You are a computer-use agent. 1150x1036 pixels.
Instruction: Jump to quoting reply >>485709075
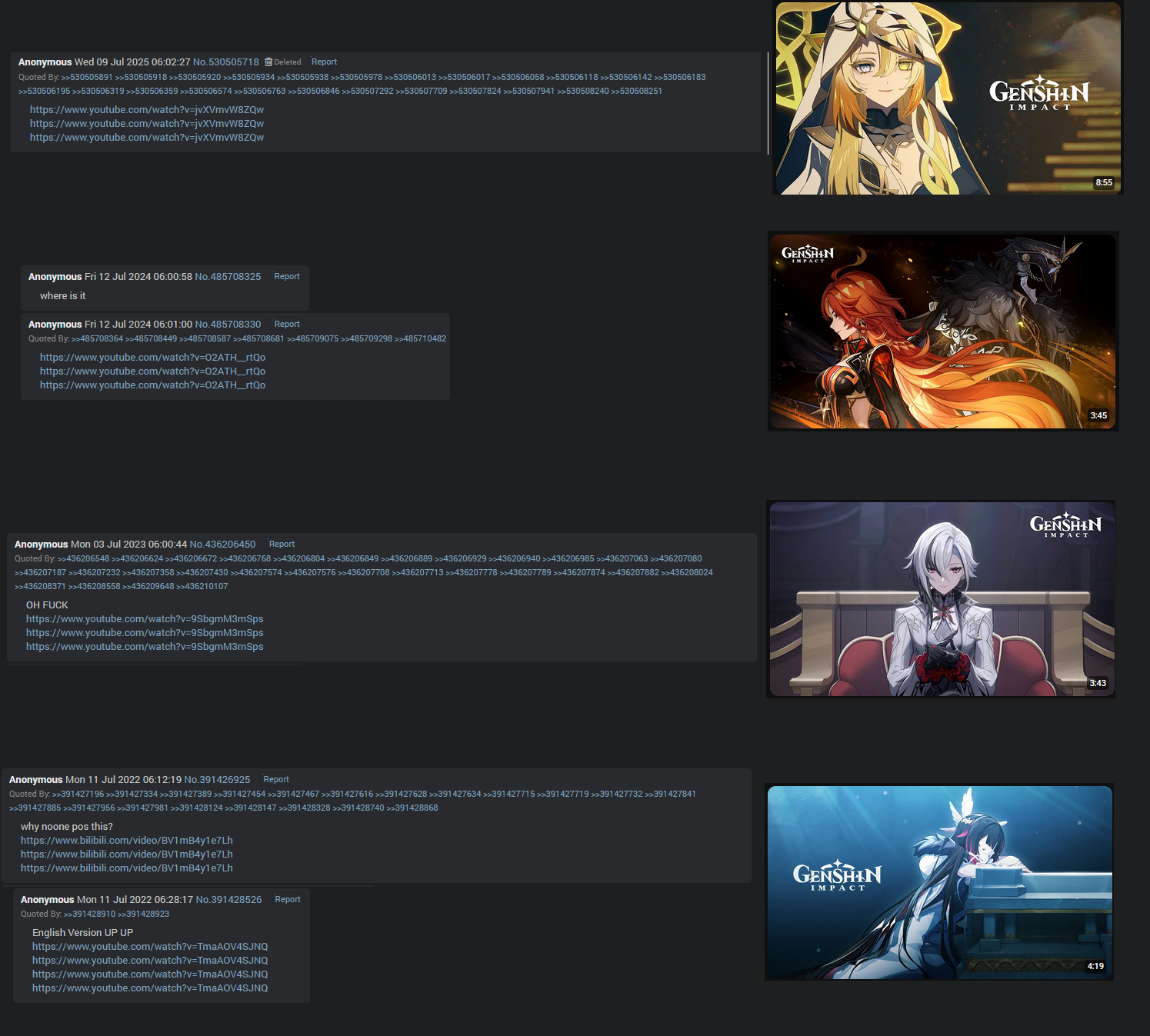pos(312,339)
